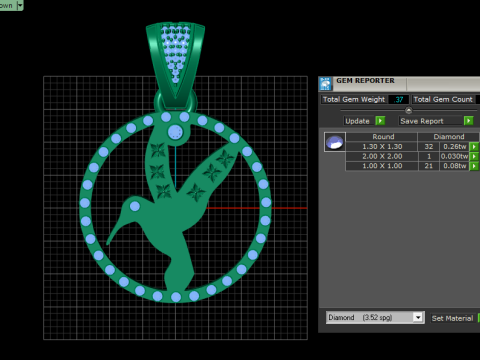Screen dimensions: 480x360
Task: Select the round gem thumbnail
Action: point(335,142)
